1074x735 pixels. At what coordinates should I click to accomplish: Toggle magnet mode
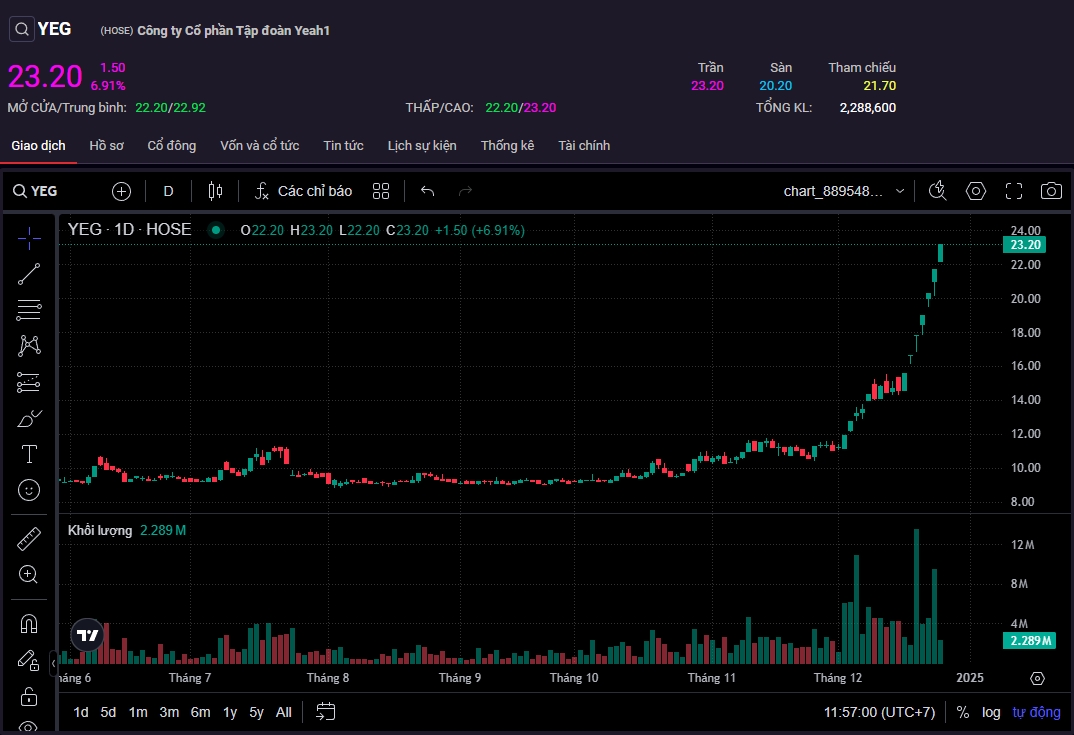tap(29, 624)
